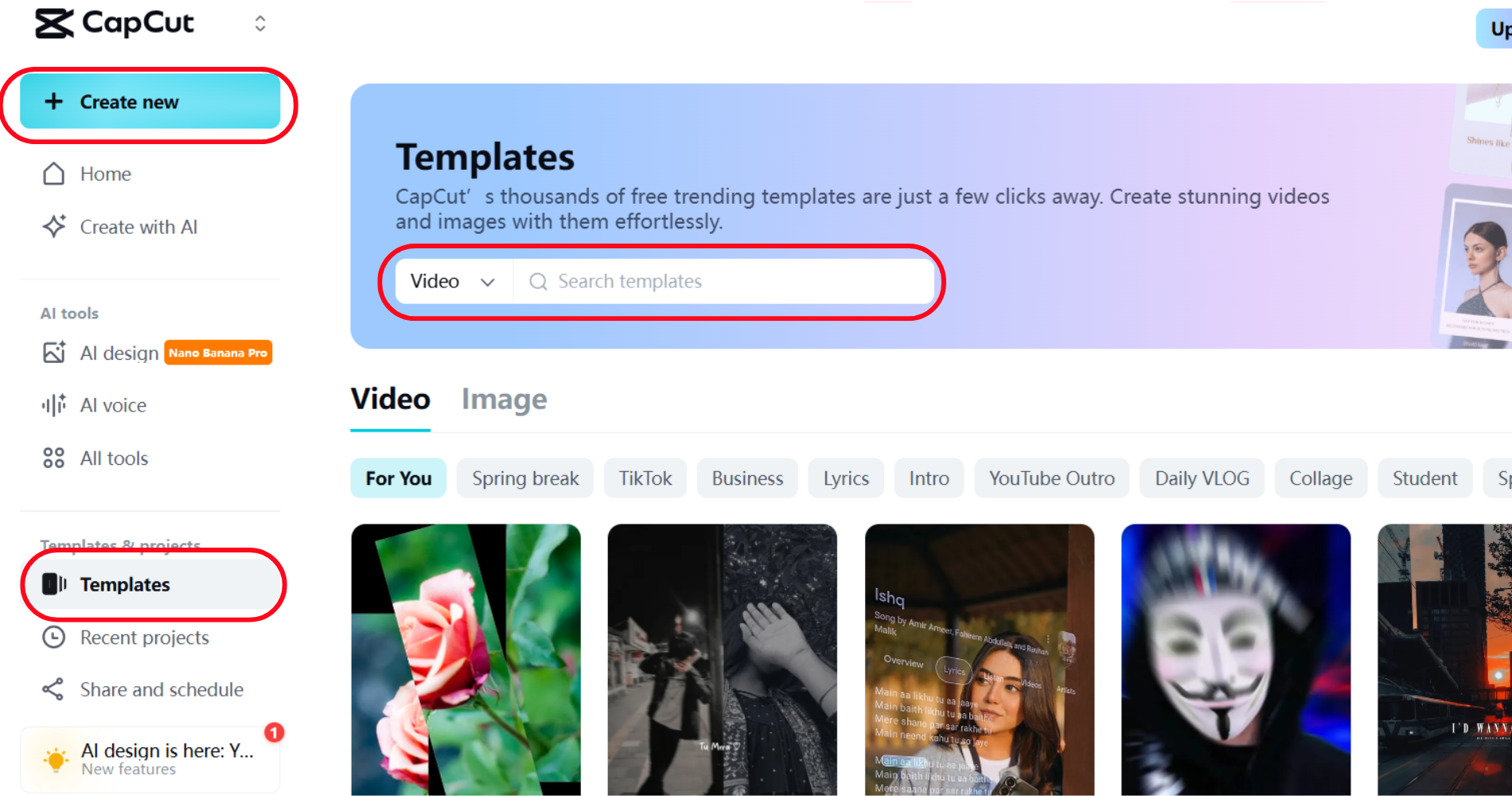Open the Video search type dropdown
Image resolution: width=1512 pixels, height=796 pixels.
[x=454, y=281]
